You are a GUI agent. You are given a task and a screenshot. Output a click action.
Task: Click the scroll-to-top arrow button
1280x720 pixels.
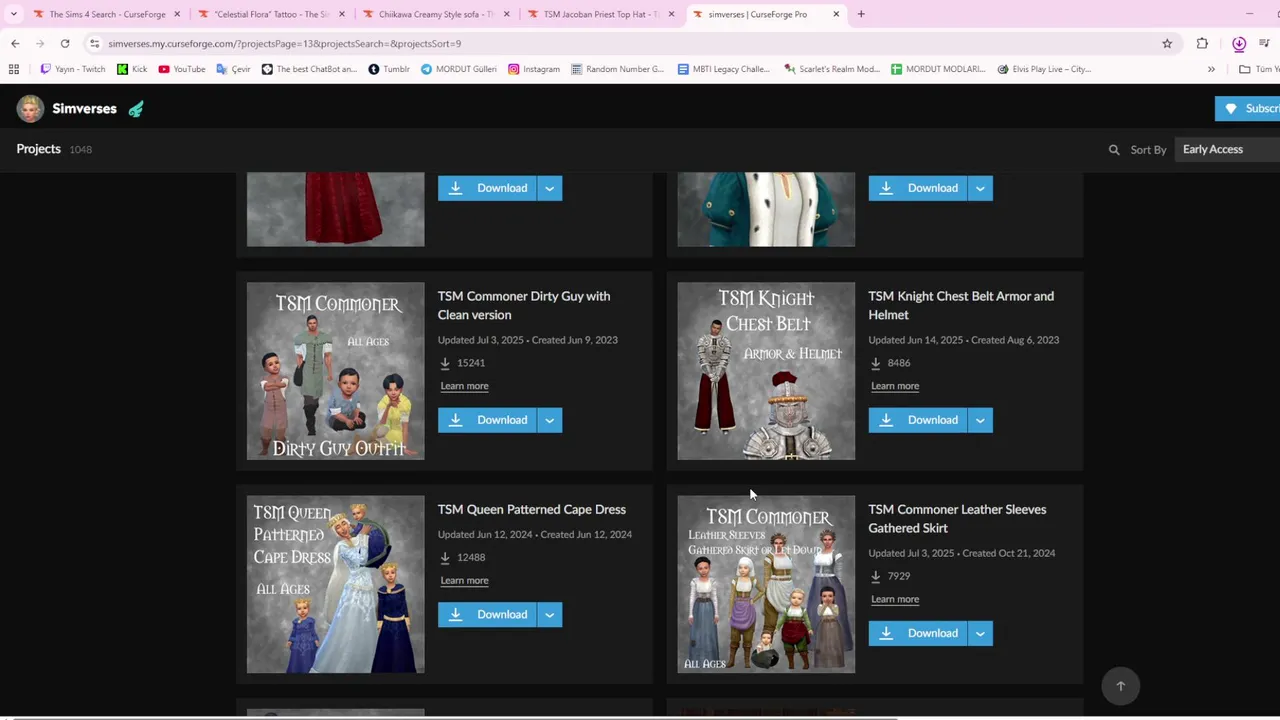tap(1120, 686)
